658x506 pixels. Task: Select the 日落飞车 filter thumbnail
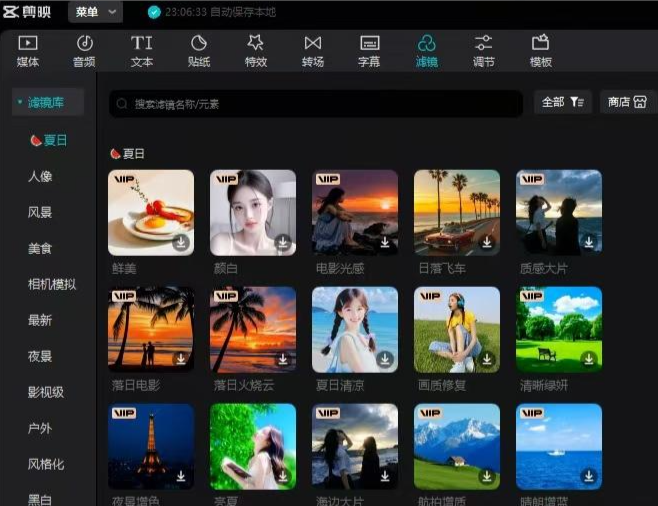point(457,213)
